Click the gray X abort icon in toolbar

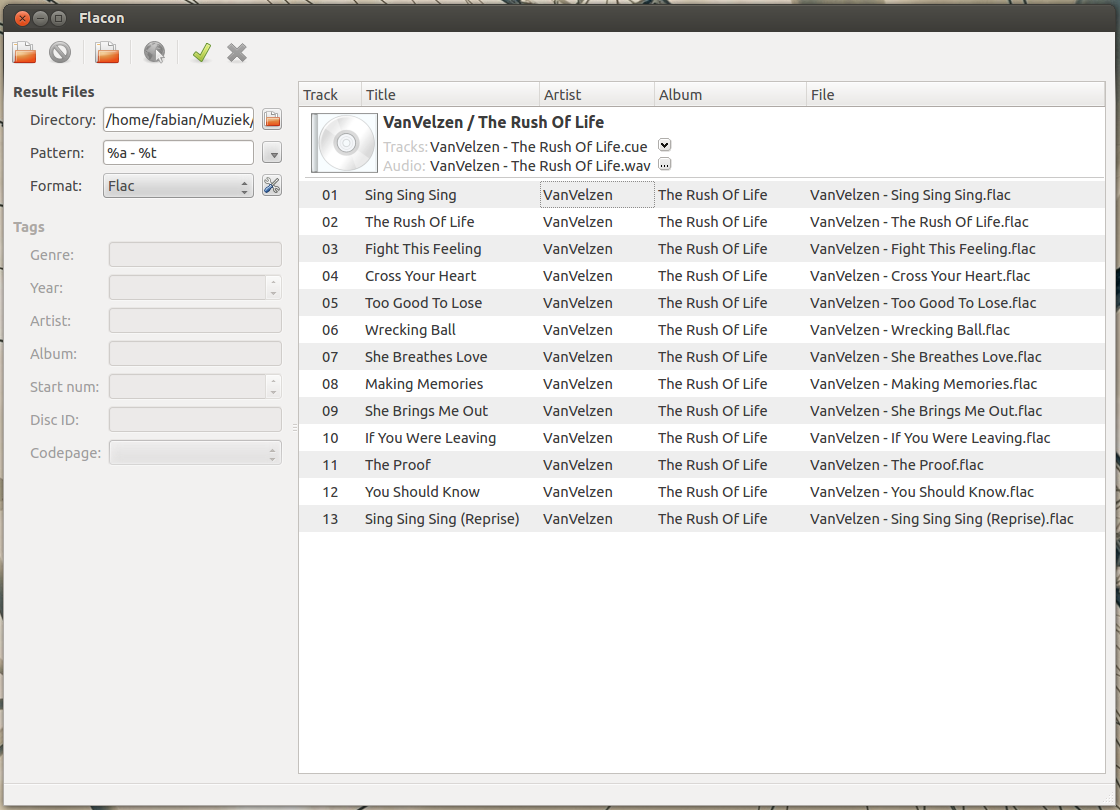237,53
